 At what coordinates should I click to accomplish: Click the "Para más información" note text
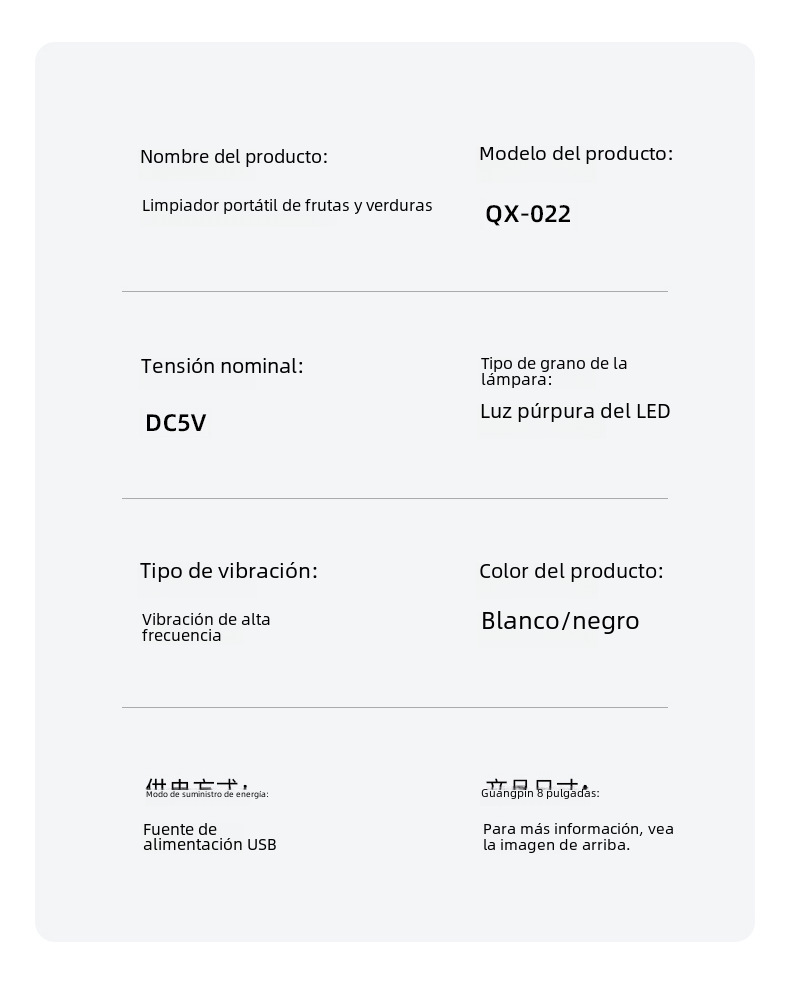(578, 837)
